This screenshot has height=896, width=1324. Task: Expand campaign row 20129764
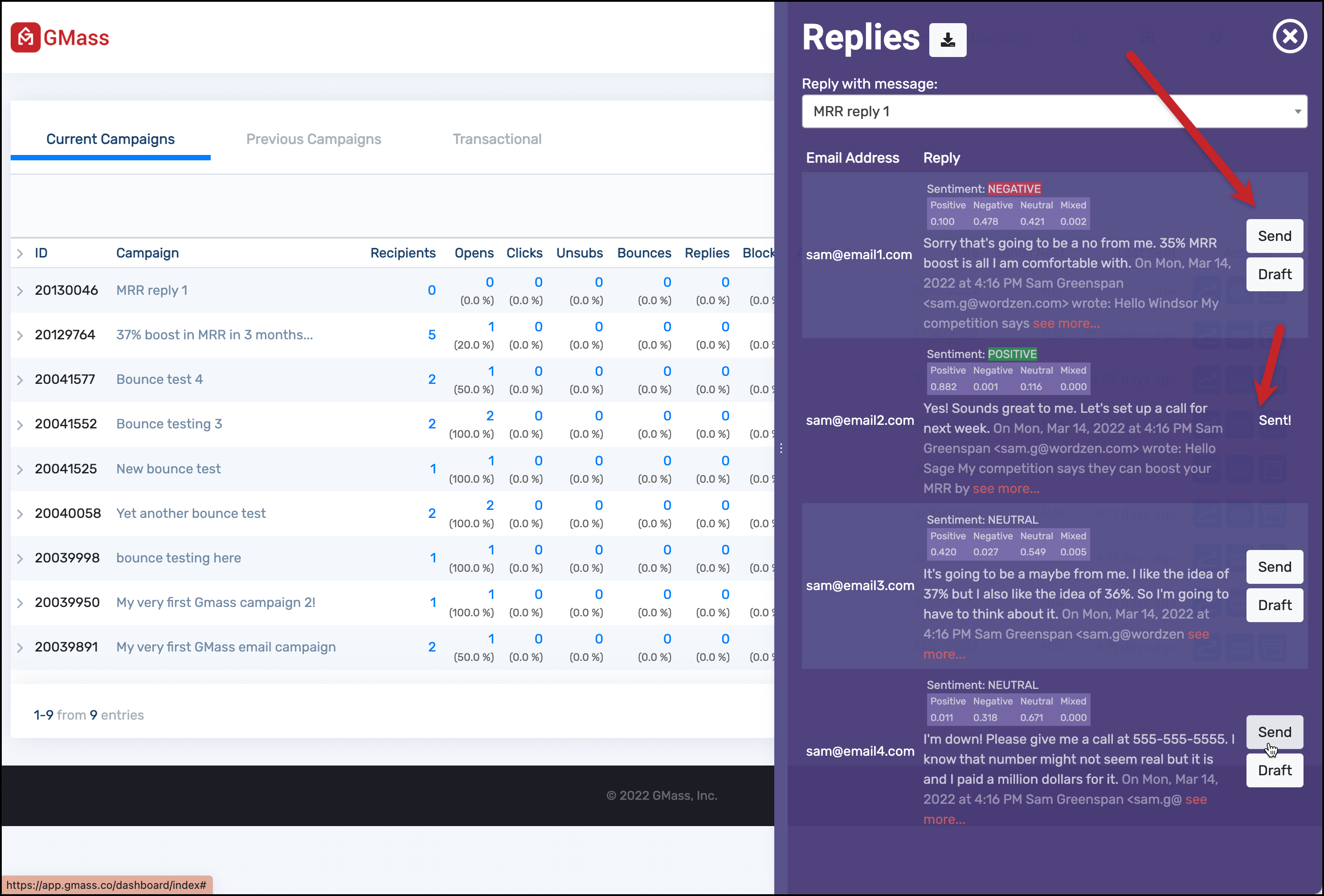pyautogui.click(x=20, y=335)
